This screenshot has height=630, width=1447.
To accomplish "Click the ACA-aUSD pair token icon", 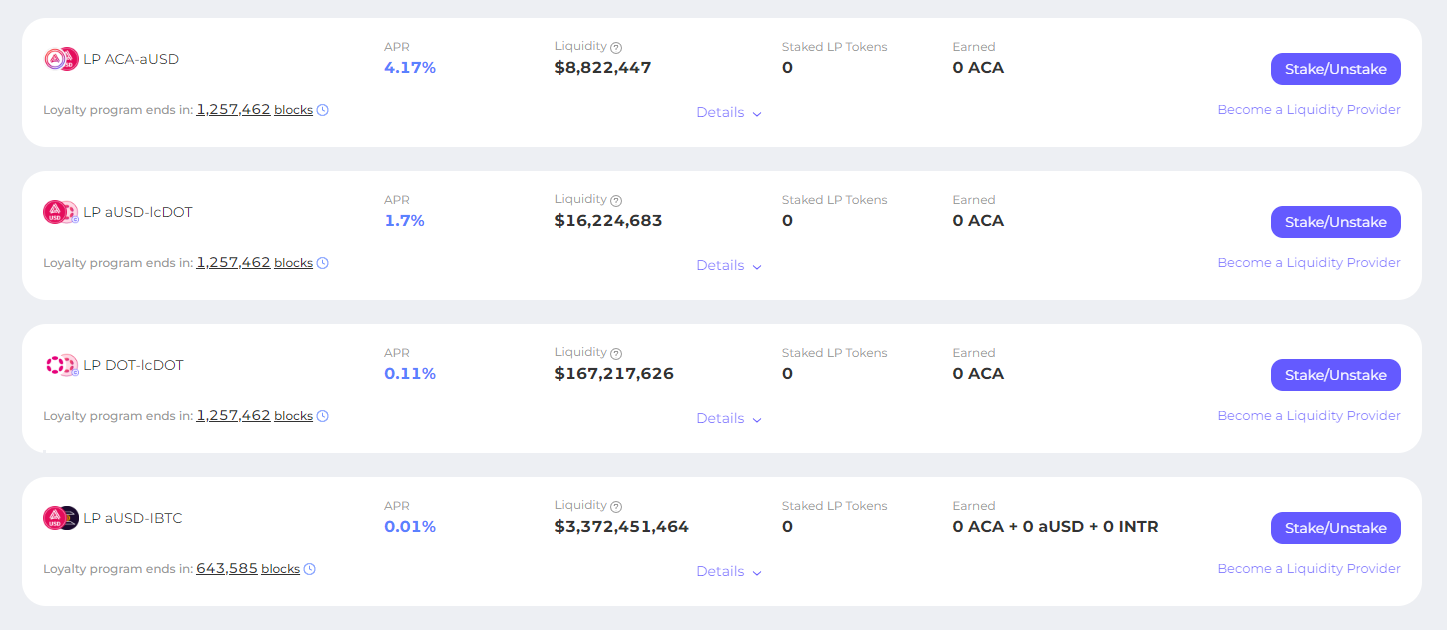I will click(61, 59).
